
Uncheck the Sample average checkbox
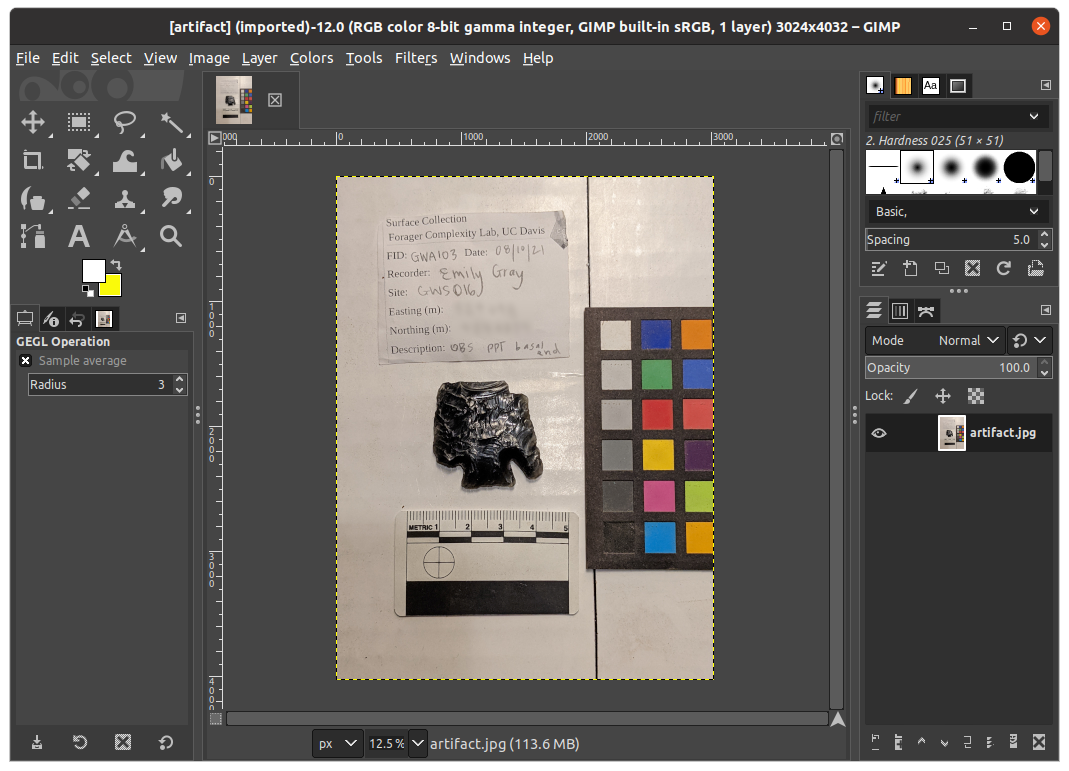(25, 361)
